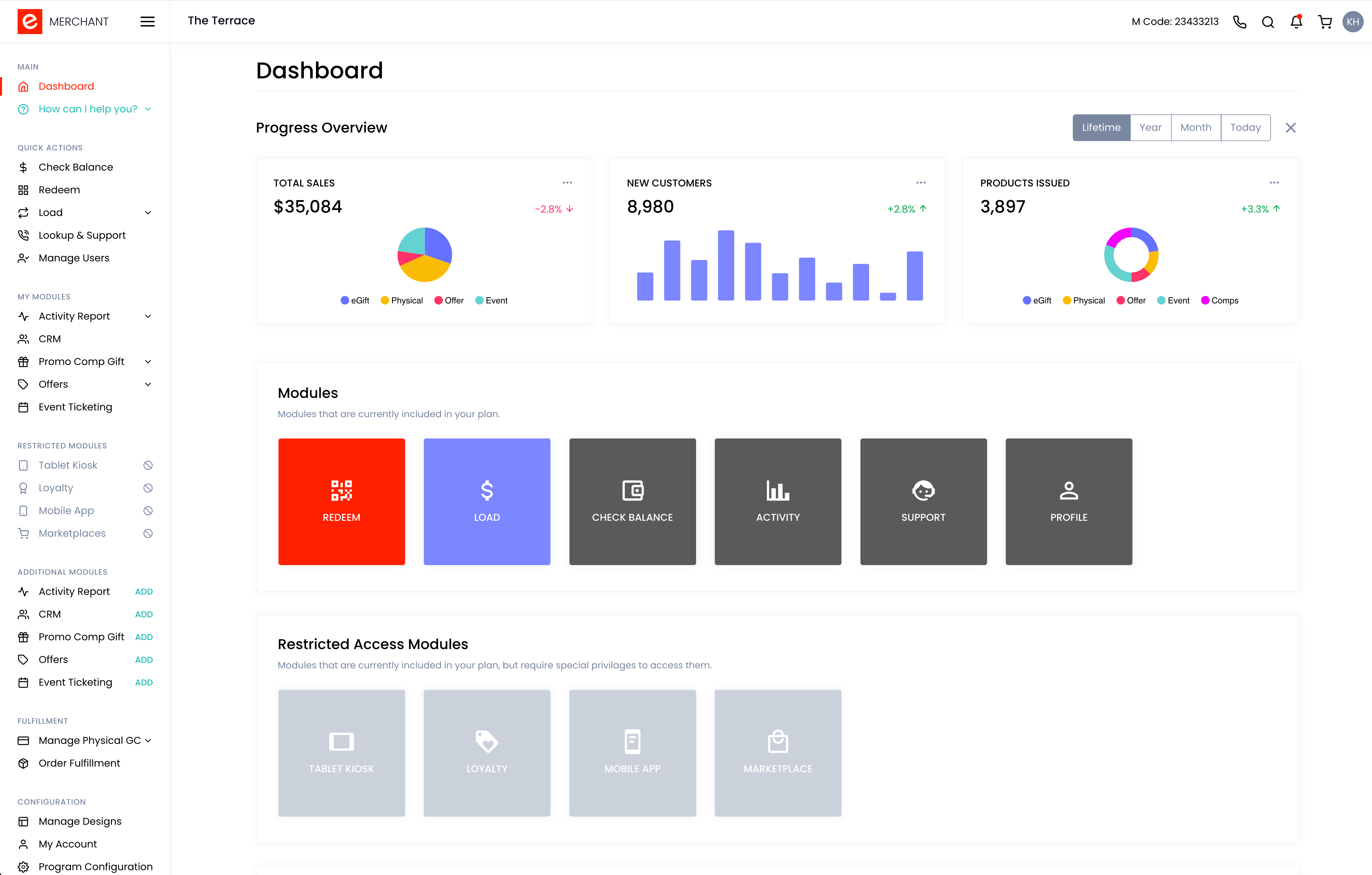Image resolution: width=1372 pixels, height=875 pixels.
Task: Click the Lookup & Support phone icon
Action: tap(23, 235)
